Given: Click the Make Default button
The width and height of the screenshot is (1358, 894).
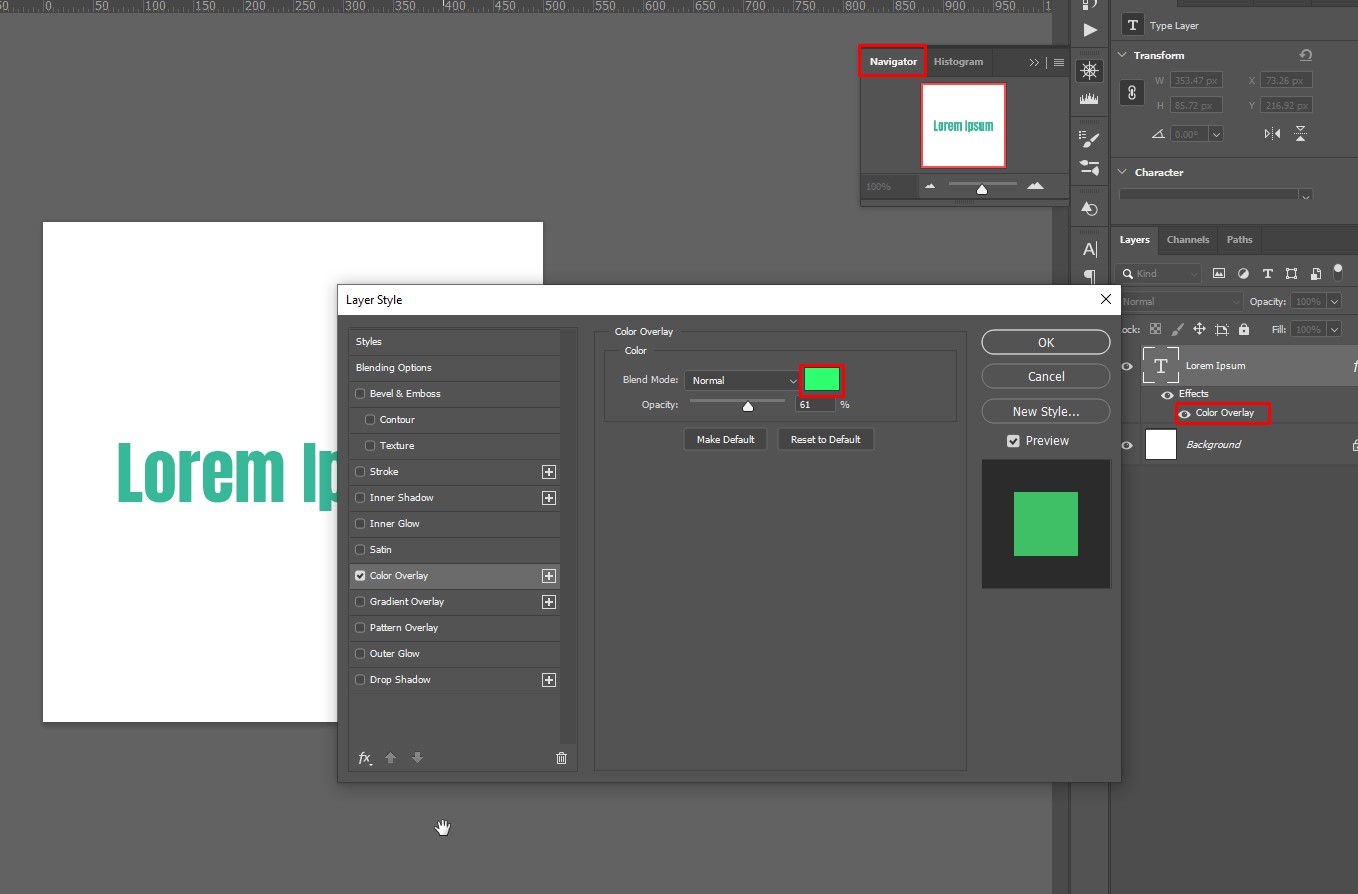Looking at the screenshot, I should click(725, 440).
